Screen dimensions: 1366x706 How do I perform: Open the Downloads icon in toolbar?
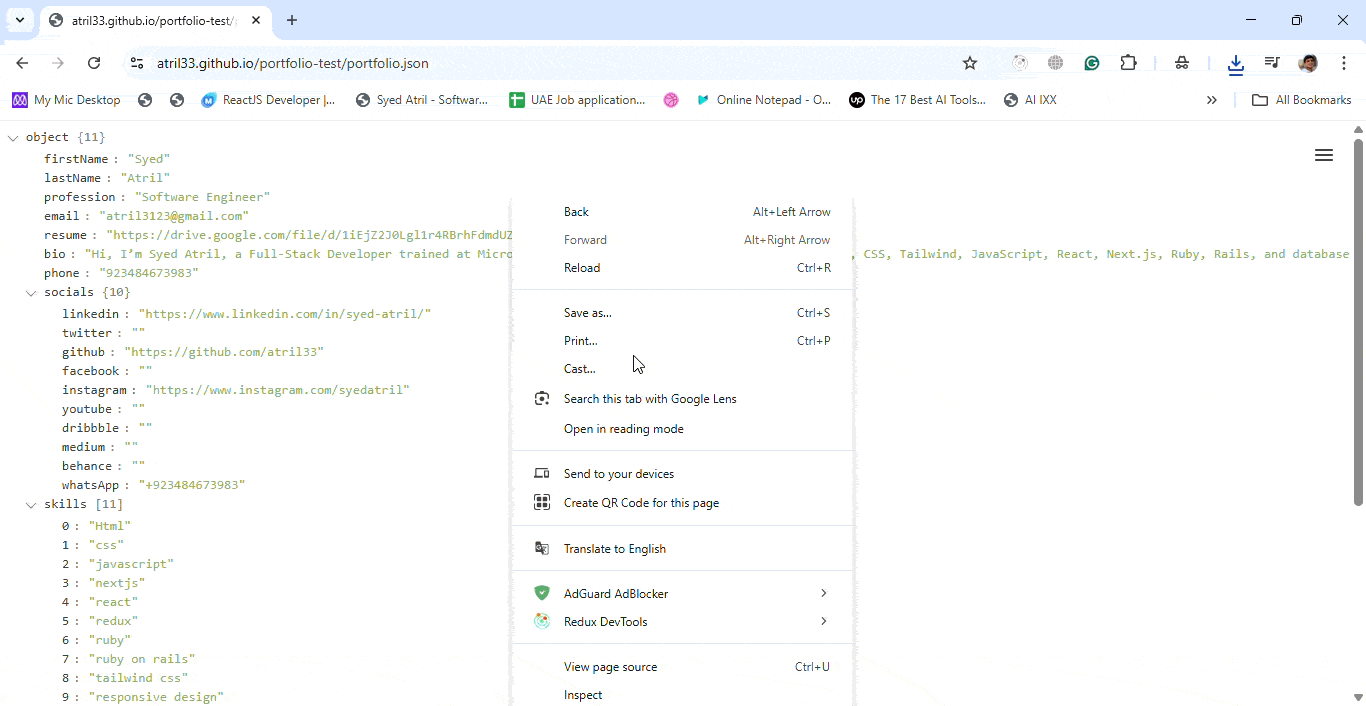[x=1236, y=63]
